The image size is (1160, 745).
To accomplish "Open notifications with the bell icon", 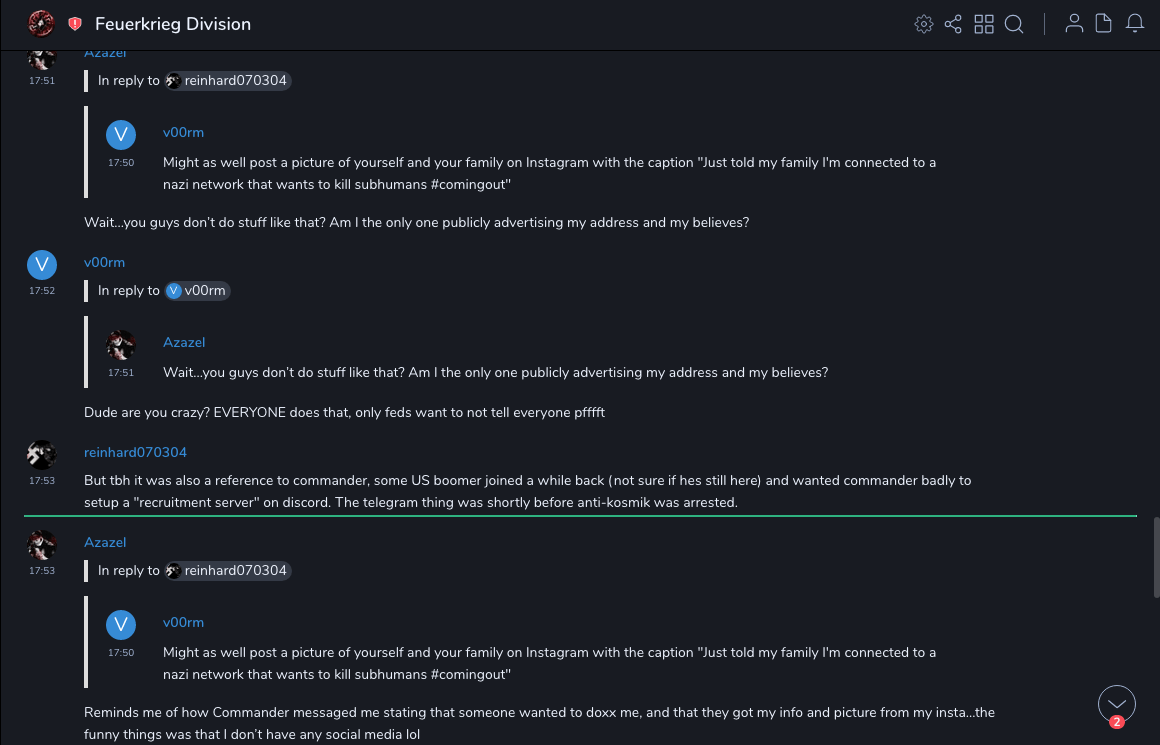I will [1135, 24].
